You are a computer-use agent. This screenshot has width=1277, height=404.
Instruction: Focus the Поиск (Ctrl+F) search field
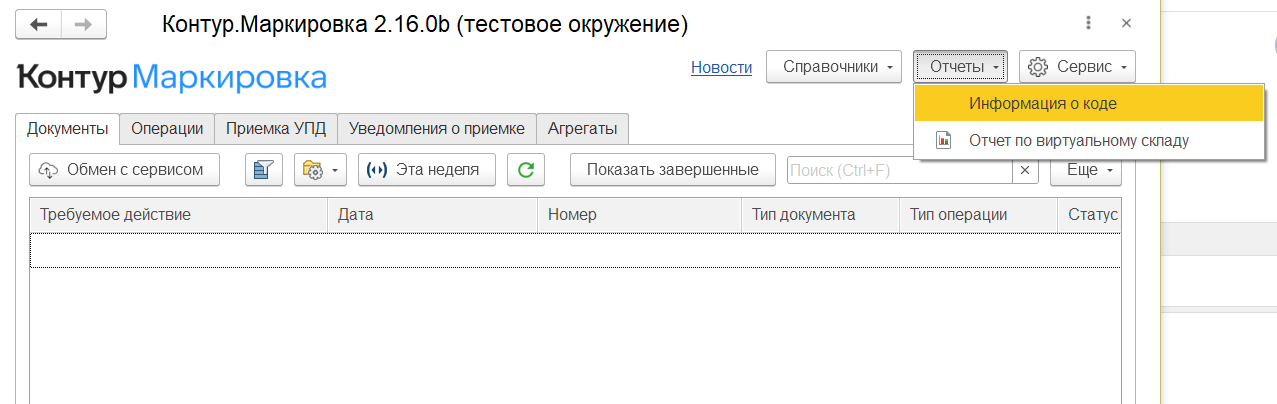coord(900,171)
